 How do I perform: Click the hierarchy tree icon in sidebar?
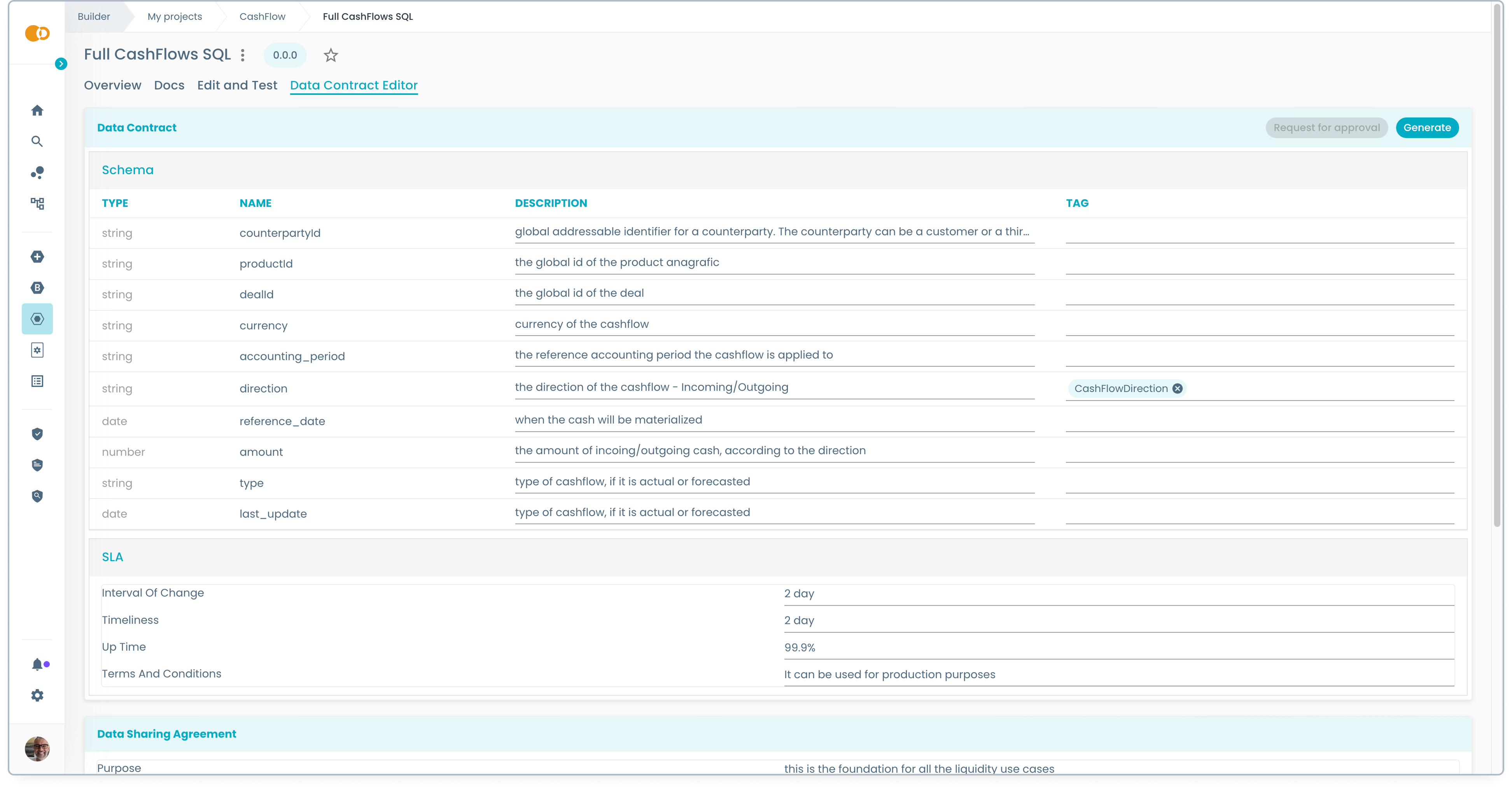tap(37, 204)
